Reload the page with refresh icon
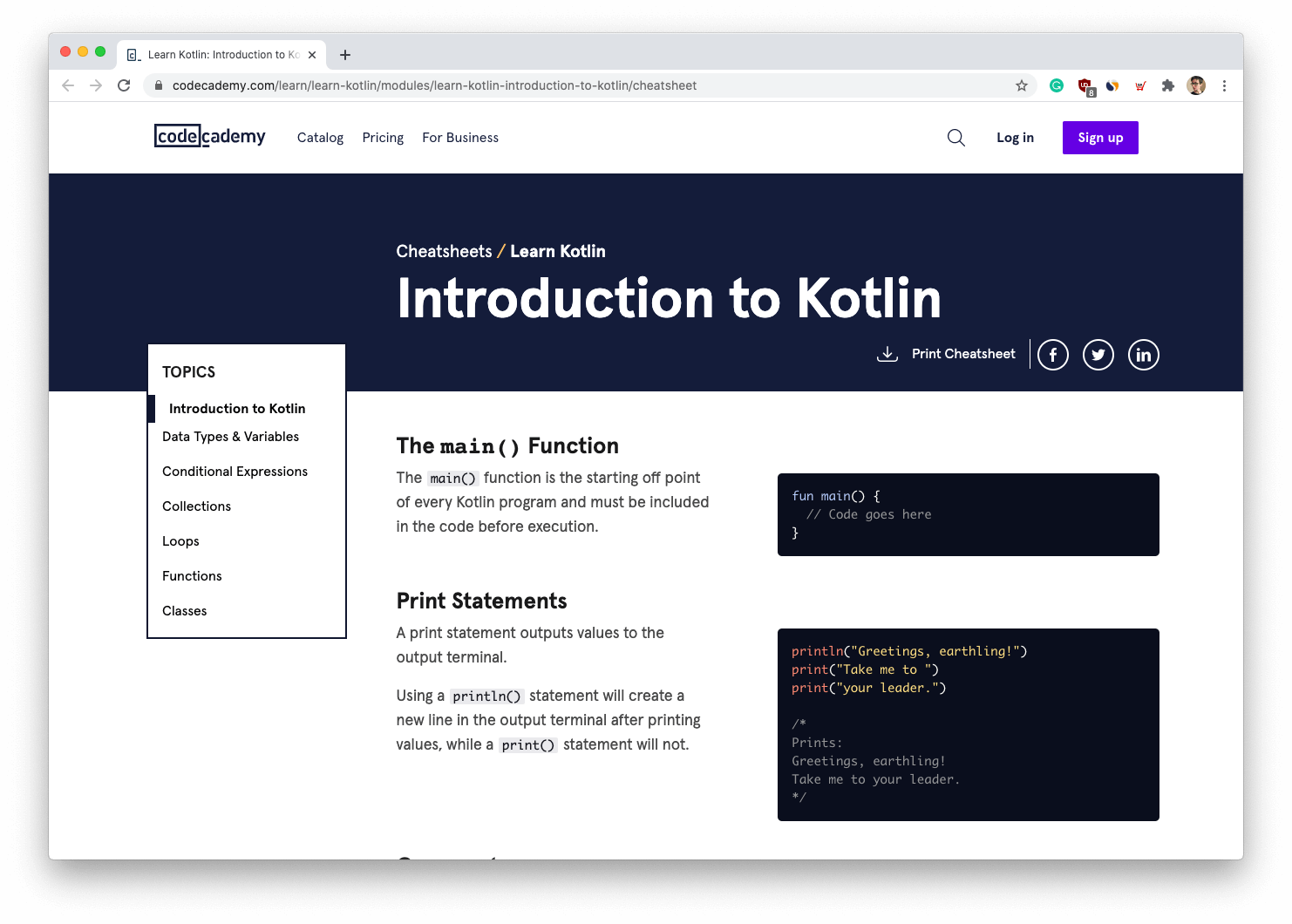This screenshot has height=924, width=1292. (124, 85)
